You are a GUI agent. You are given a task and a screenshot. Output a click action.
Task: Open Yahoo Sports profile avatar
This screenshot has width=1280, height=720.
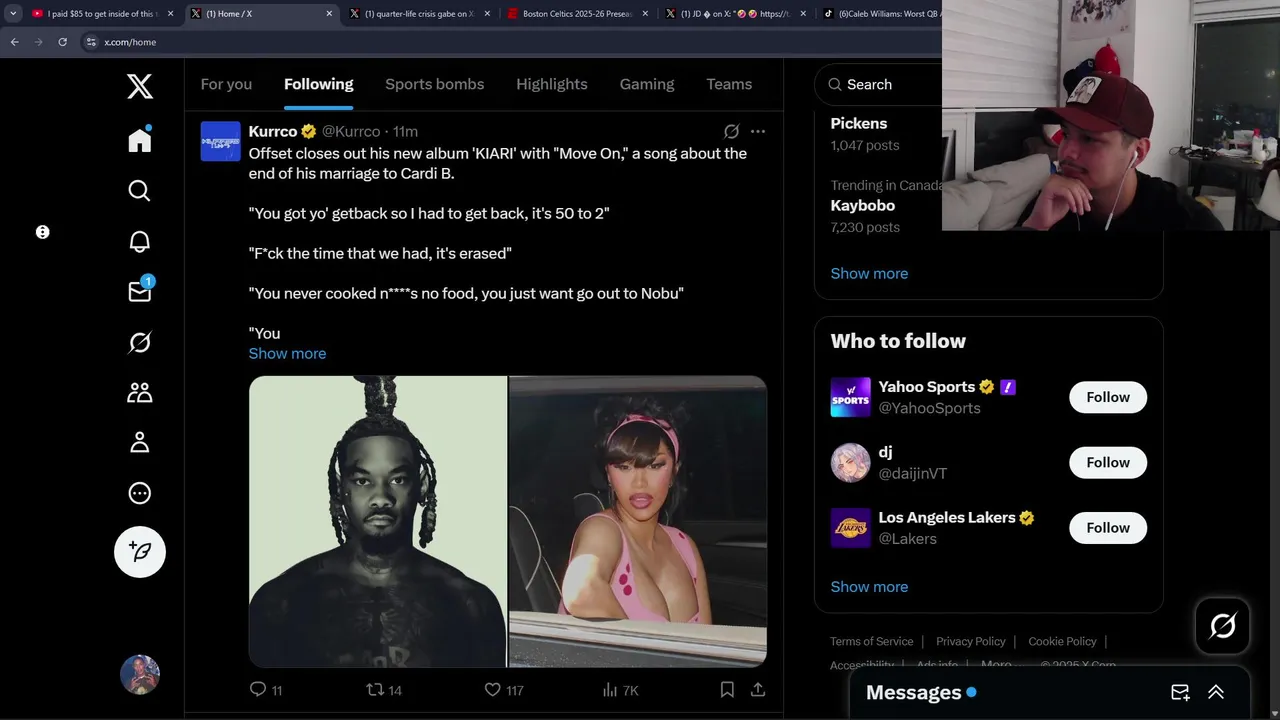pos(850,397)
